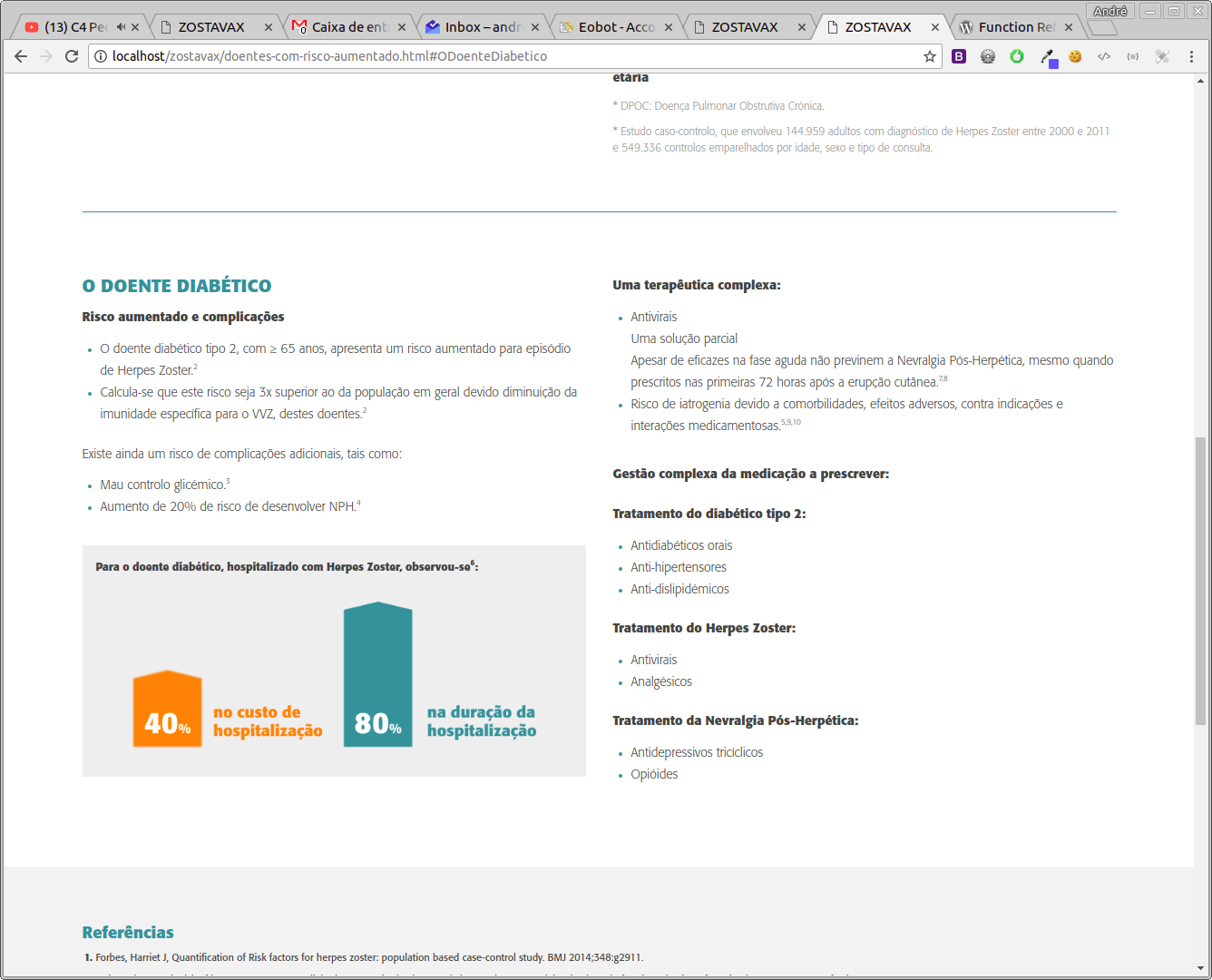Click the code brackets extension icon
1212x980 pixels.
(x=1104, y=56)
